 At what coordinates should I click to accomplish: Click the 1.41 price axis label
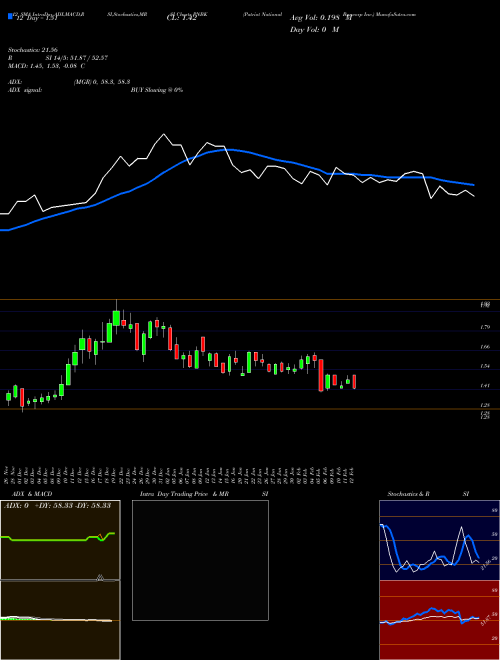tap(484, 386)
